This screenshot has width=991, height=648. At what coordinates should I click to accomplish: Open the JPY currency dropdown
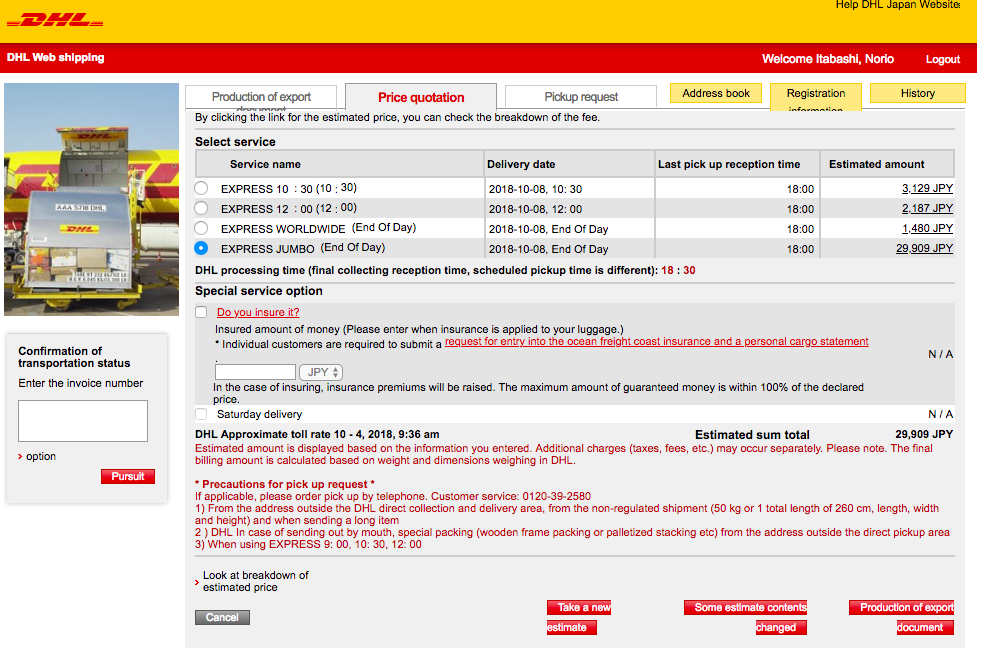click(321, 372)
